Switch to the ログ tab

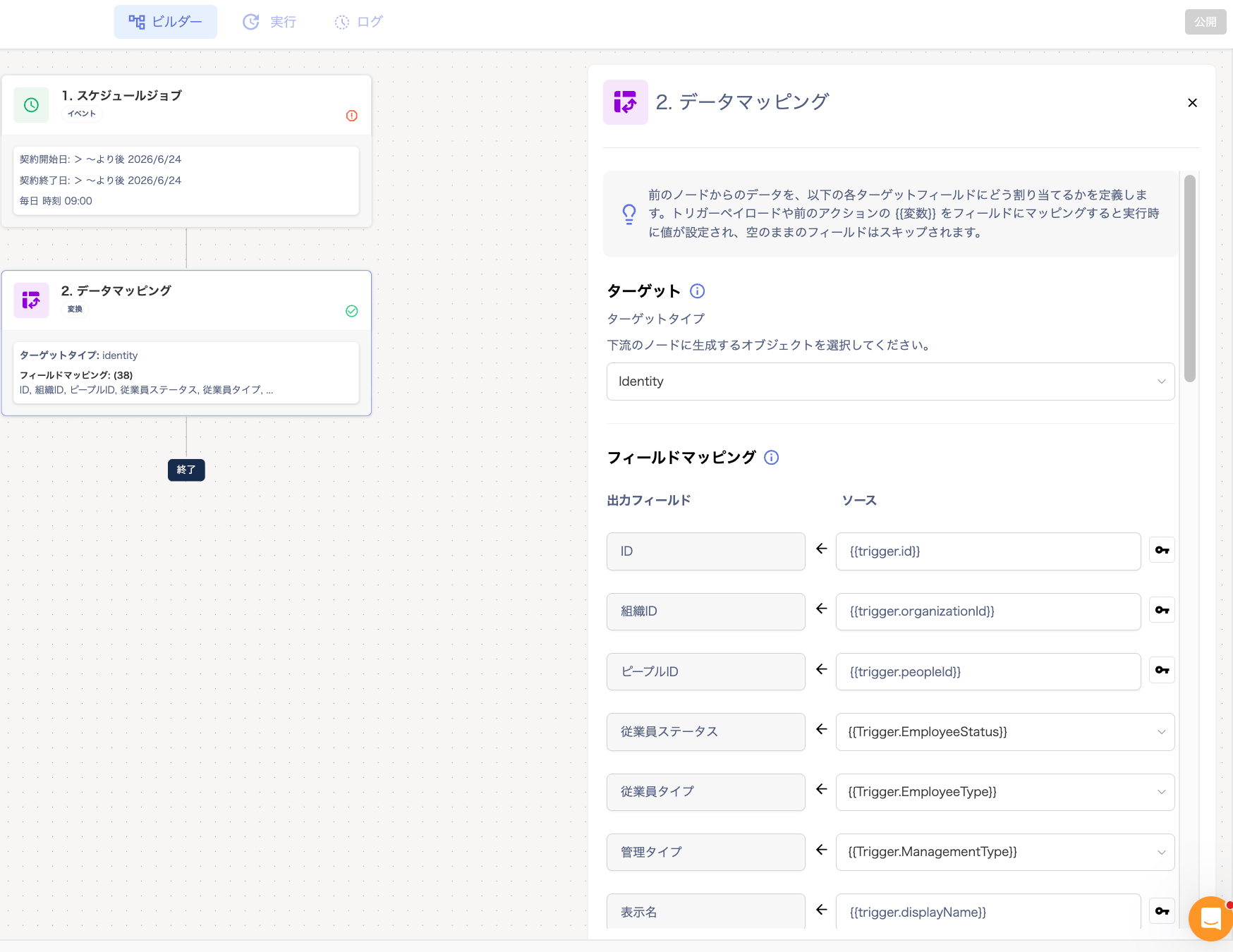point(358,22)
